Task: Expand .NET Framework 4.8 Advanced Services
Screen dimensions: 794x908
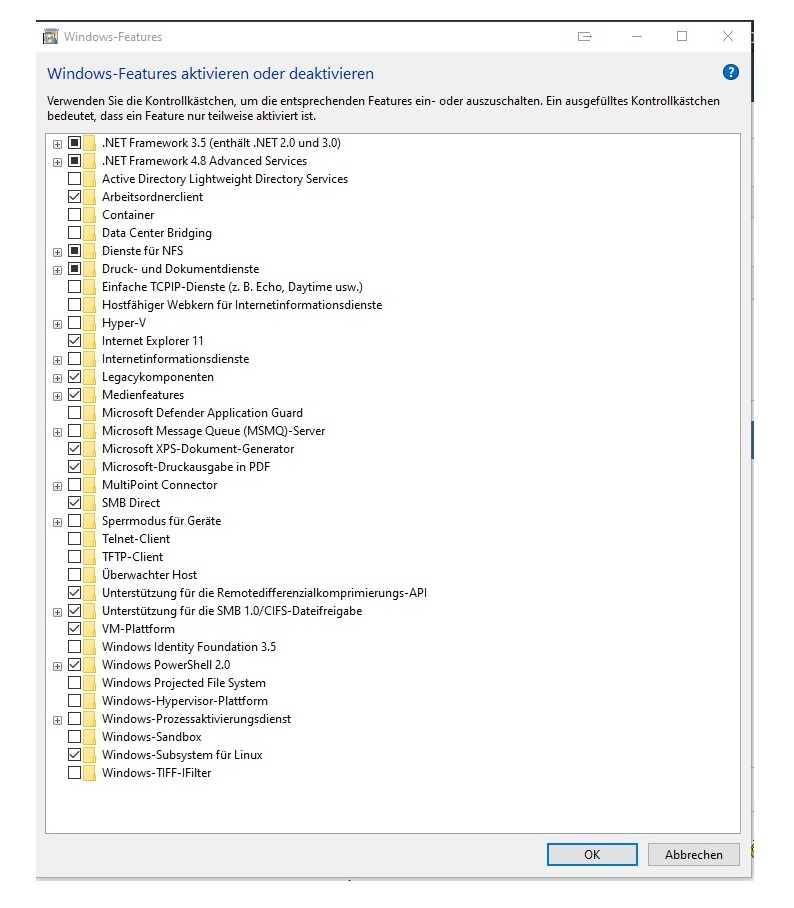Action: (57, 162)
